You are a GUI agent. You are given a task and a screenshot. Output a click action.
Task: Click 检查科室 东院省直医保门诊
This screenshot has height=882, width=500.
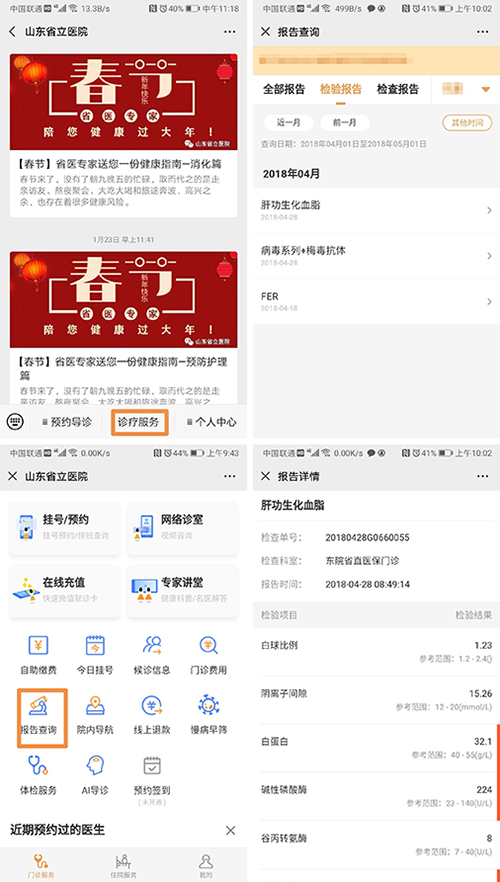click(362, 561)
